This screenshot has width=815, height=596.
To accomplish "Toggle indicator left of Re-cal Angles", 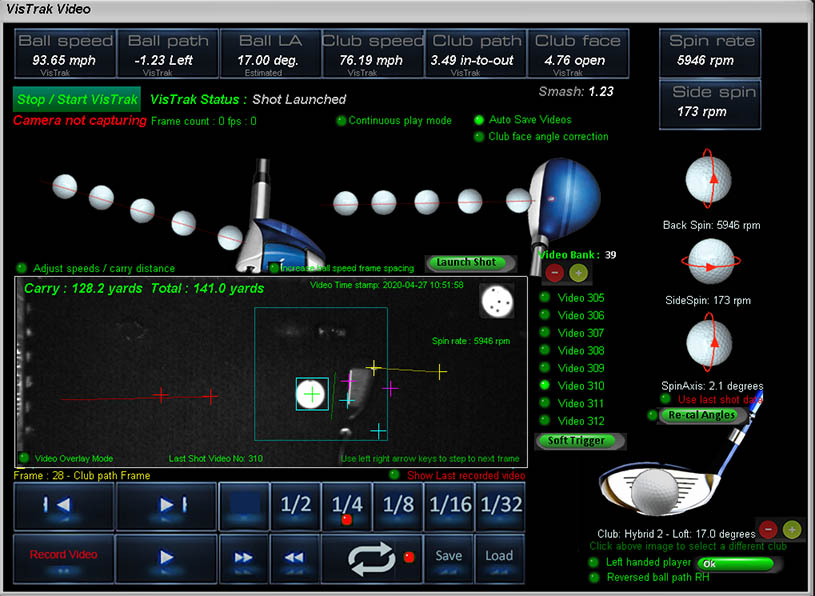I will [x=652, y=415].
